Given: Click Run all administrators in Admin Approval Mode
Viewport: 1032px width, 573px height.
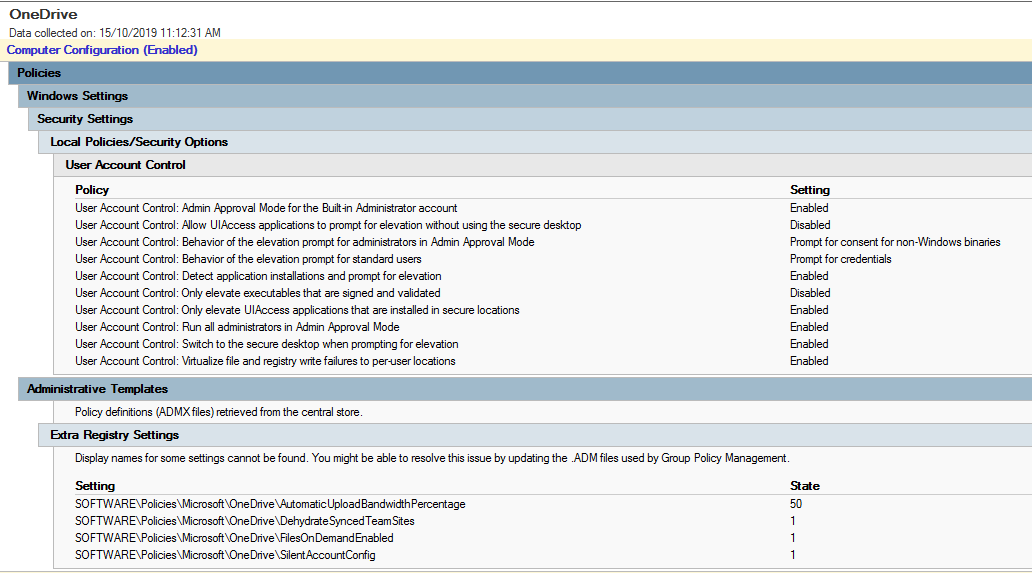Looking at the screenshot, I should coord(237,327).
